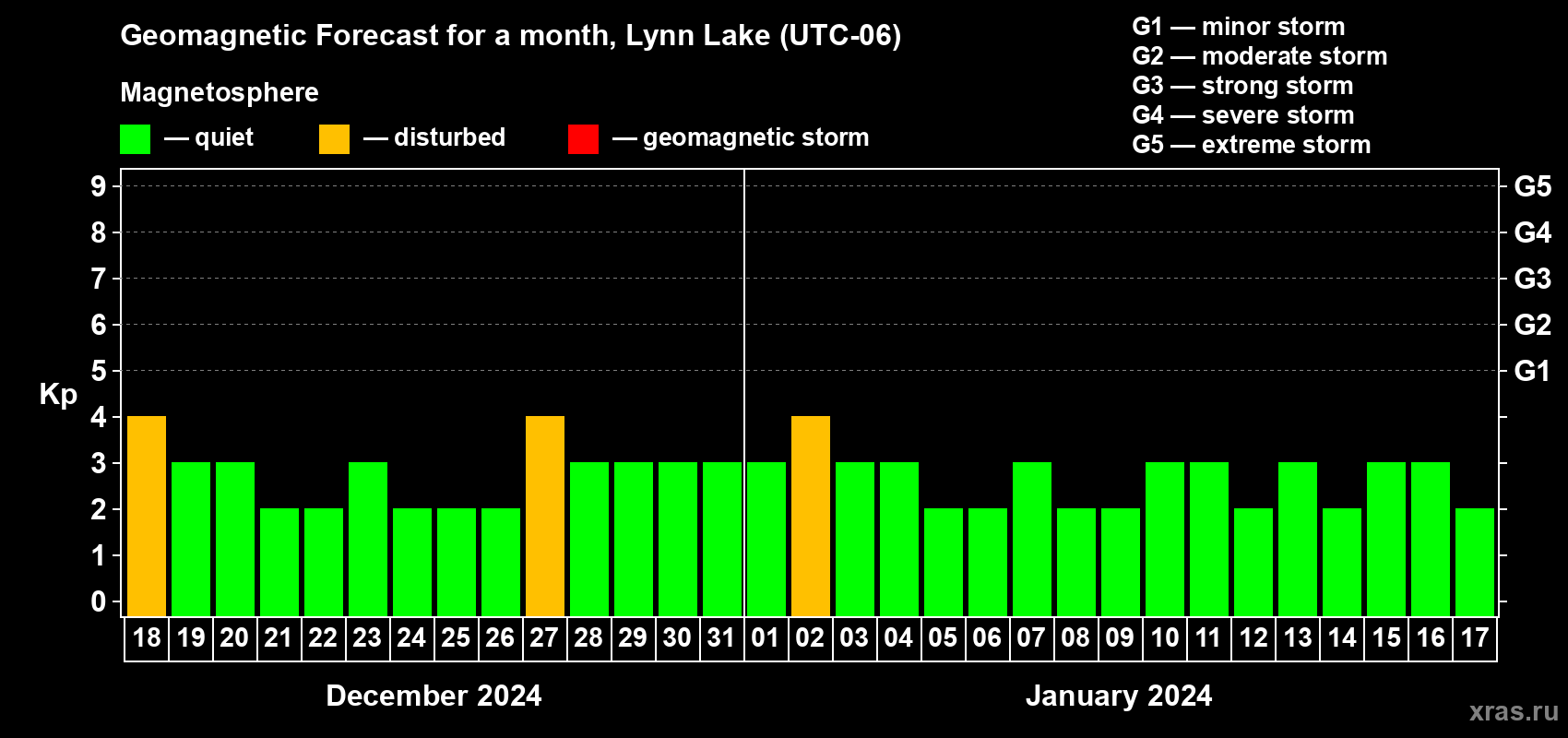This screenshot has width=1568, height=738.
Task: Select the orange bar for December 27
Action: (x=545, y=517)
